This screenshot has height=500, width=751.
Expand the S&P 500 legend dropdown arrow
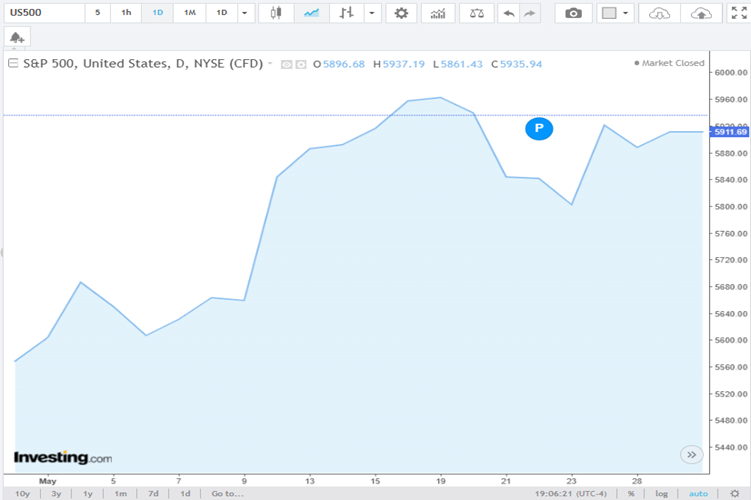(270, 63)
